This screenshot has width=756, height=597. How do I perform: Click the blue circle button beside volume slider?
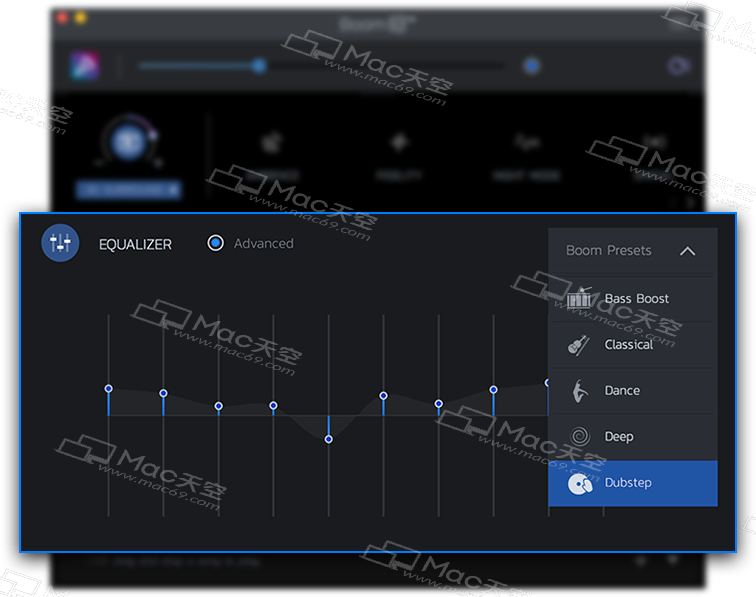(532, 66)
